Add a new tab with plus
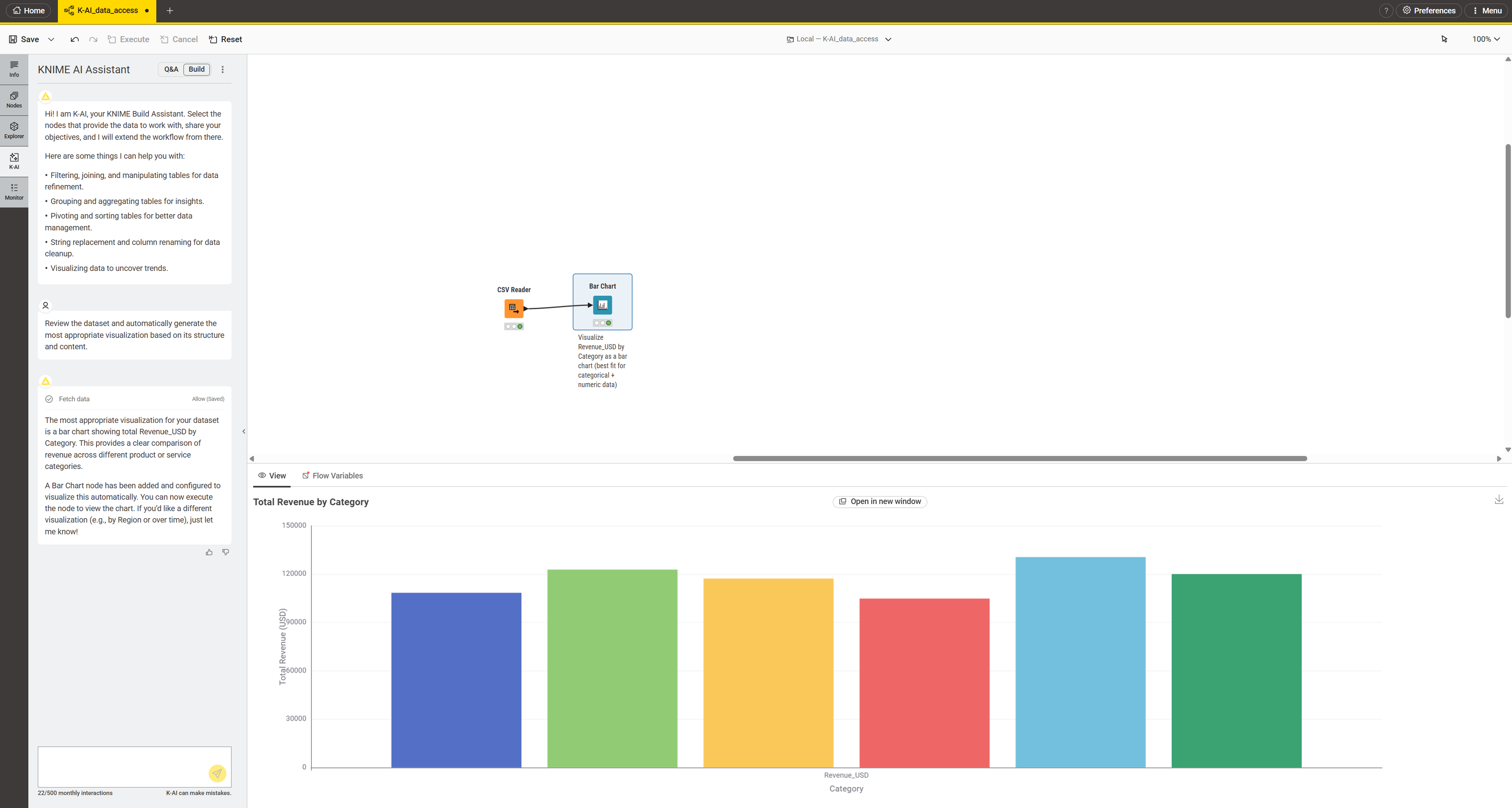 [x=170, y=11]
